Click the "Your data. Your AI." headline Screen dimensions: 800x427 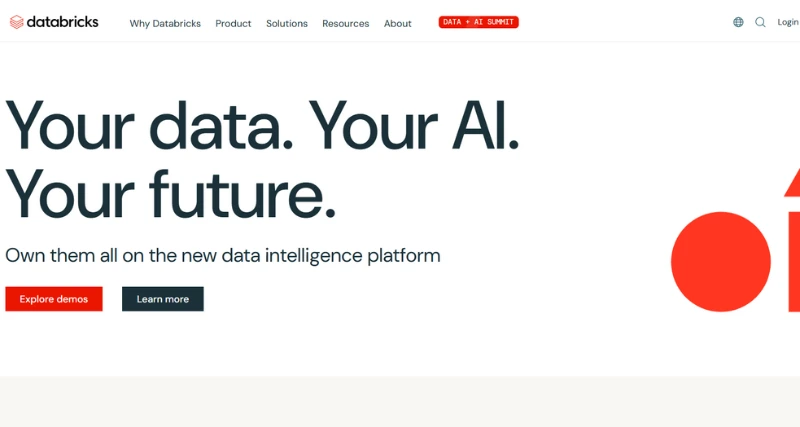262,125
